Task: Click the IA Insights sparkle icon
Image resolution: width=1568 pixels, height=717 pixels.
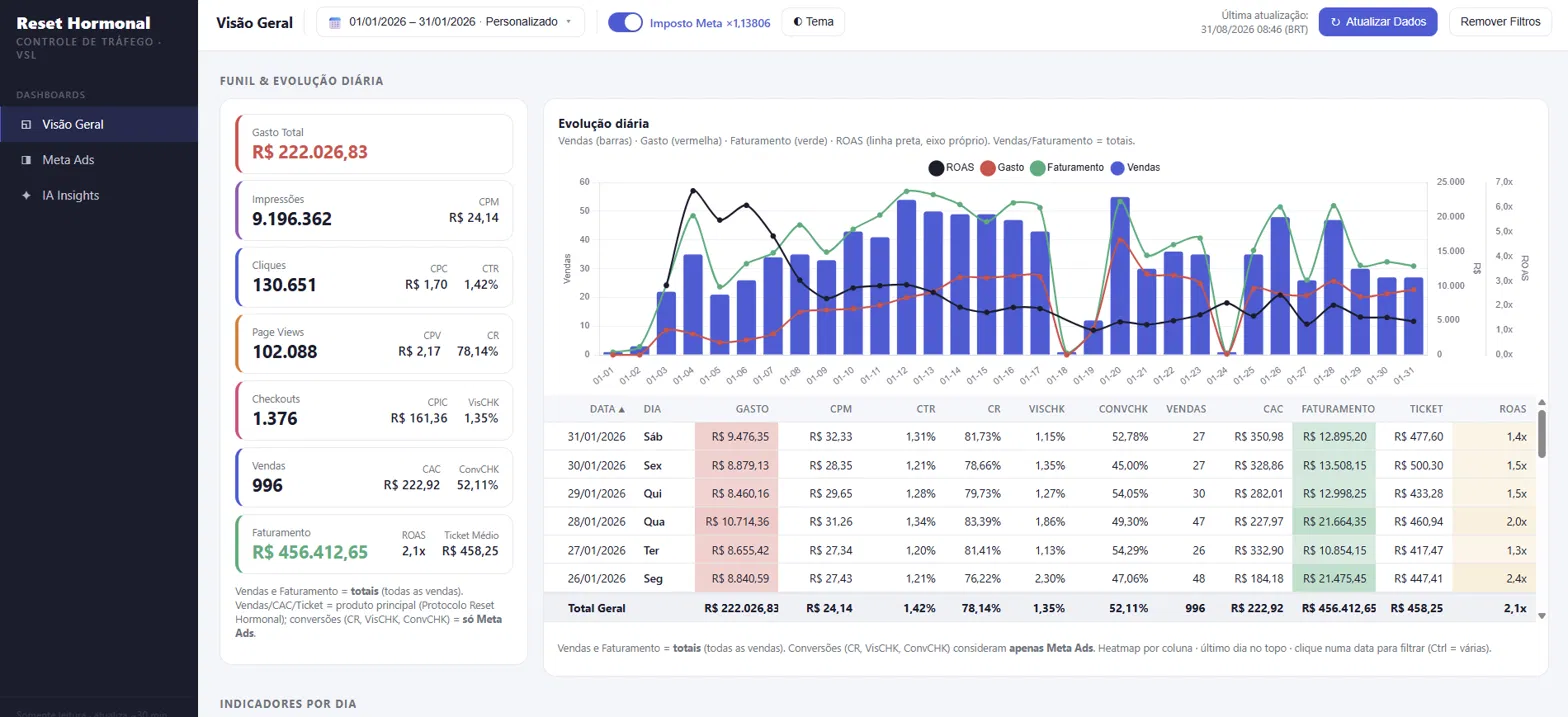Action: pyautogui.click(x=26, y=196)
